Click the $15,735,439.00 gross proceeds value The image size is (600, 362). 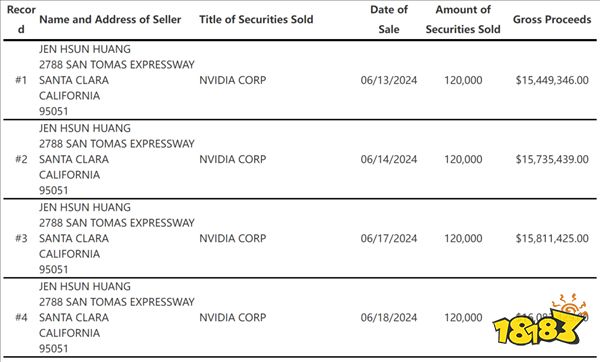click(552, 159)
